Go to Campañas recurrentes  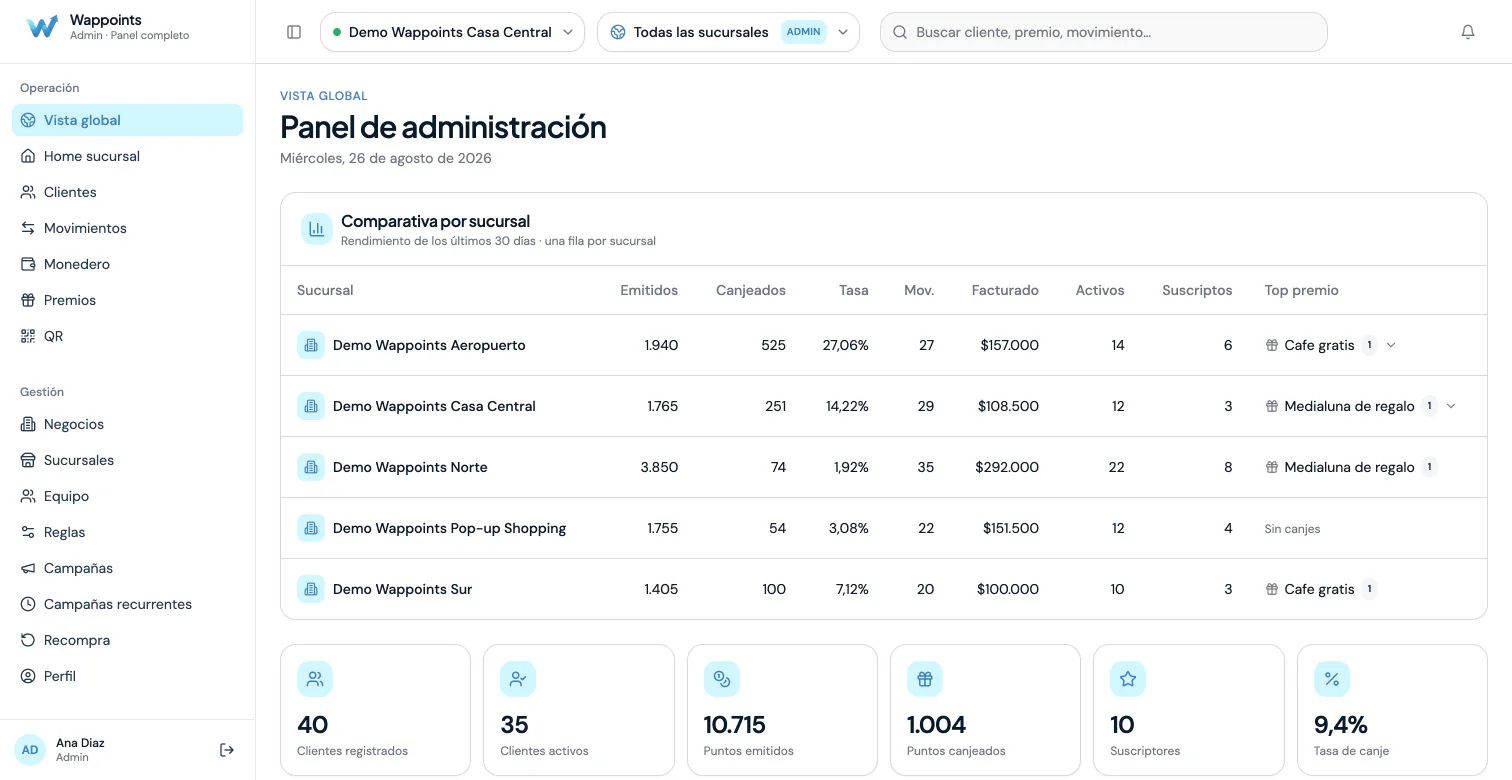pyautogui.click(x=127, y=604)
